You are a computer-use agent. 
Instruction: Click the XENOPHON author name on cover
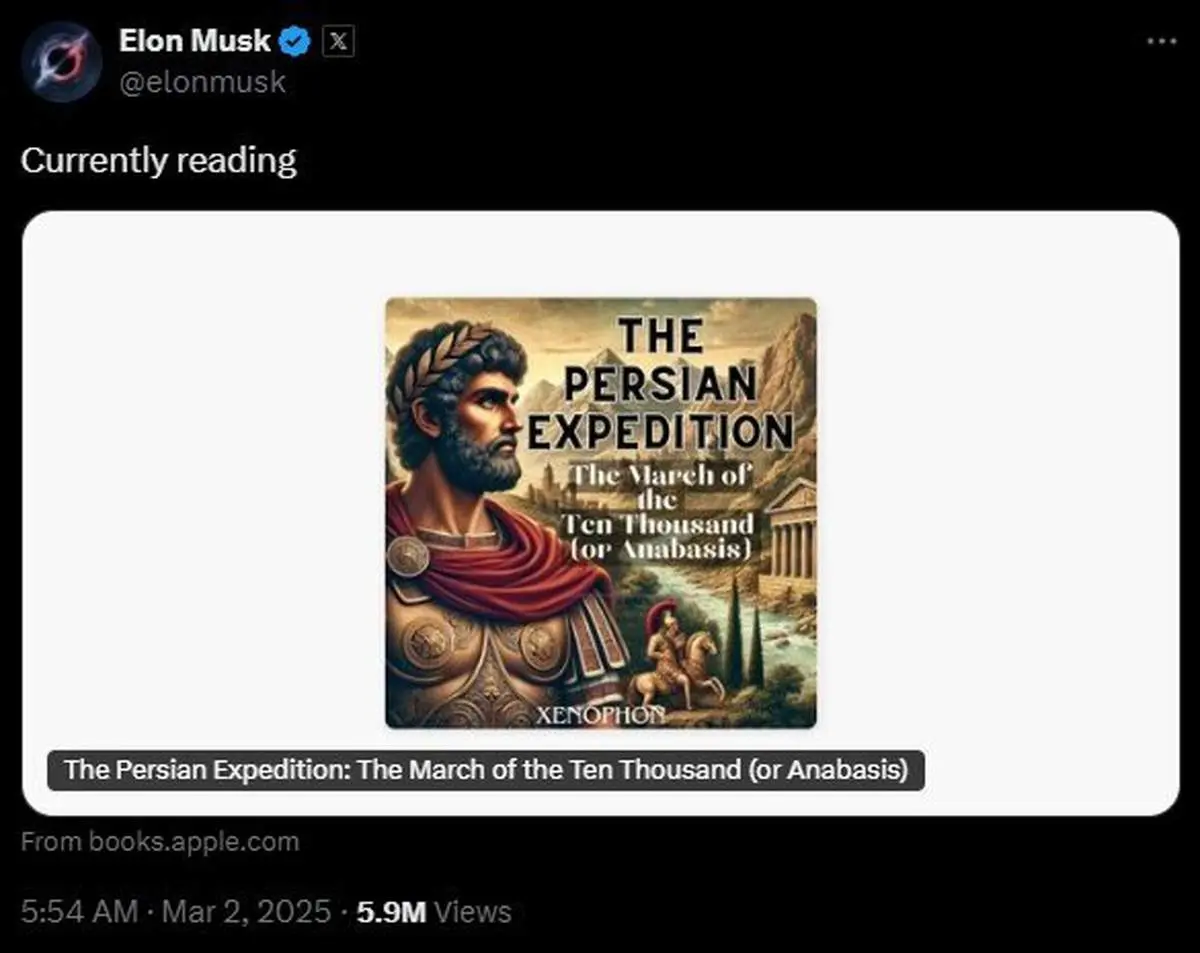[598, 716]
